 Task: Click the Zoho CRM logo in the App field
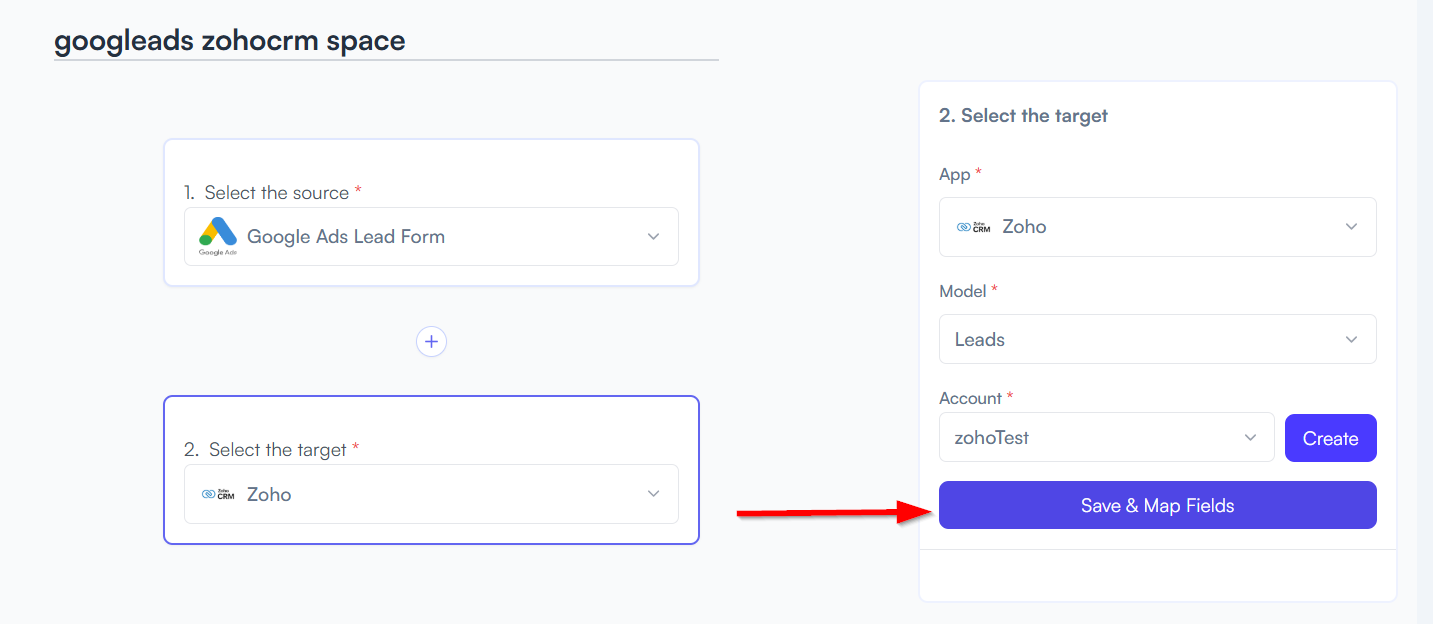point(973,227)
